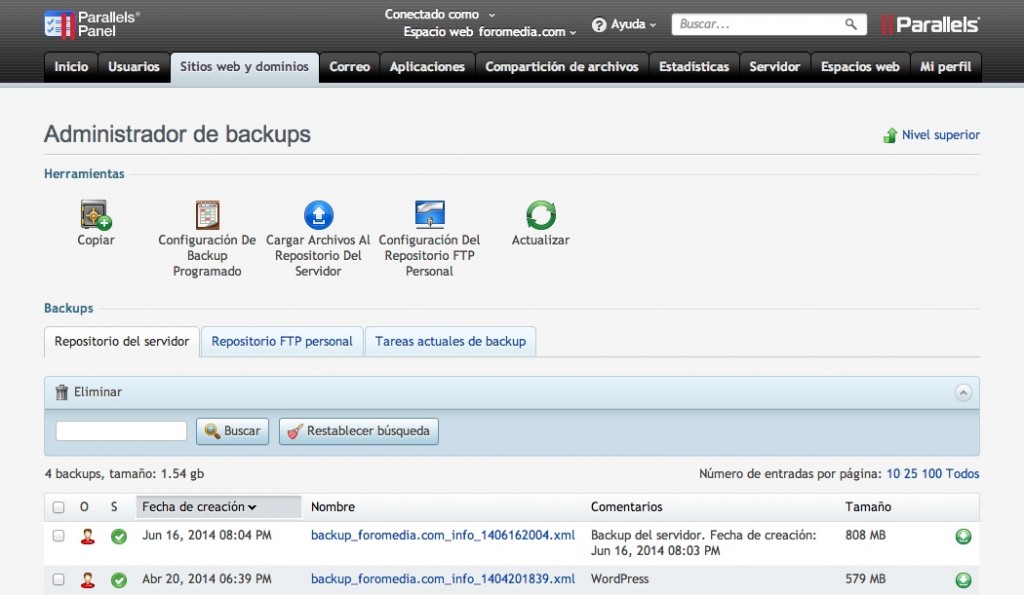
Task: Open Configuración del Repositorio FTP Personal
Action: click(429, 215)
